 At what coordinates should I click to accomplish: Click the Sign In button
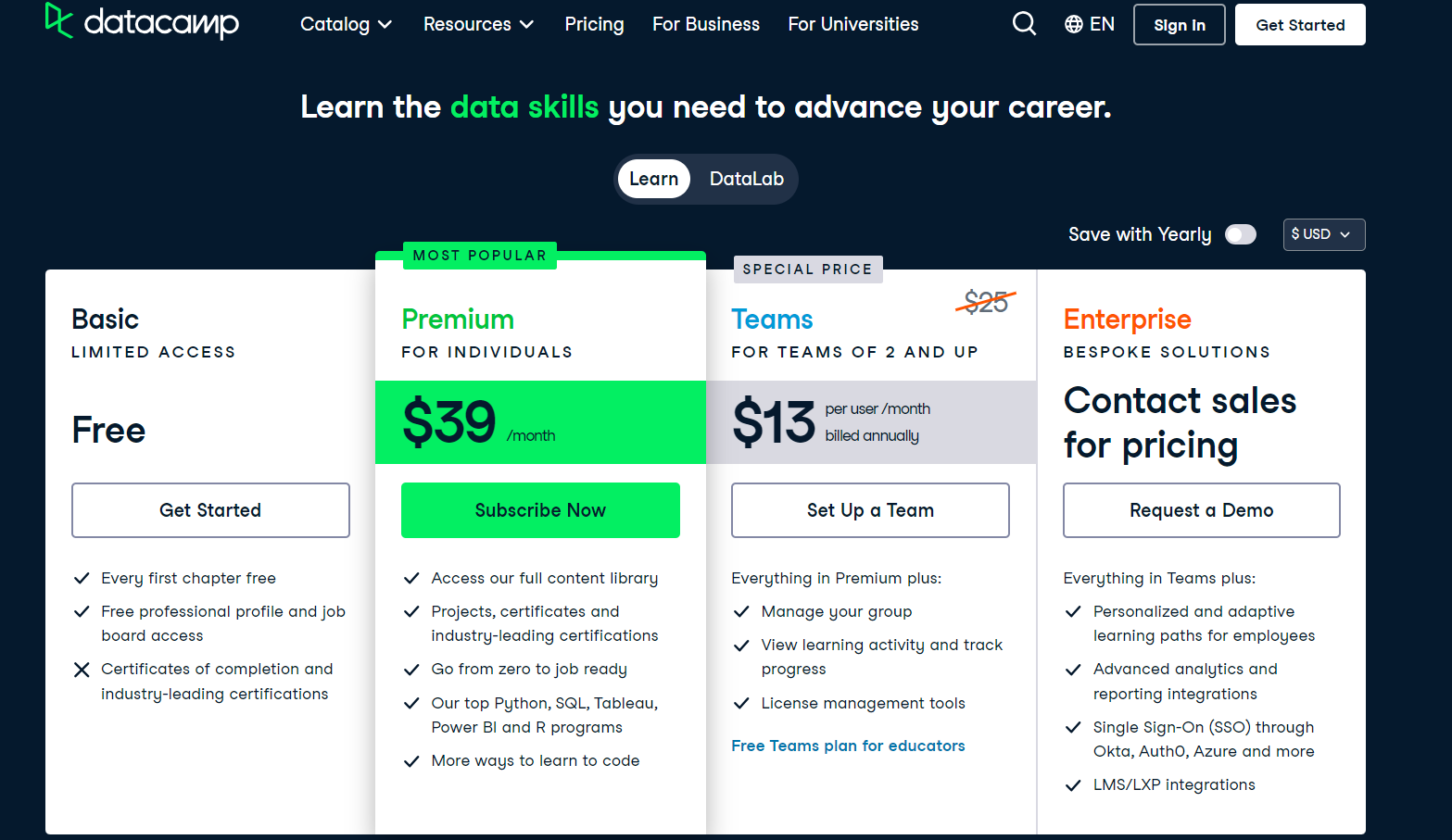pyautogui.click(x=1179, y=25)
